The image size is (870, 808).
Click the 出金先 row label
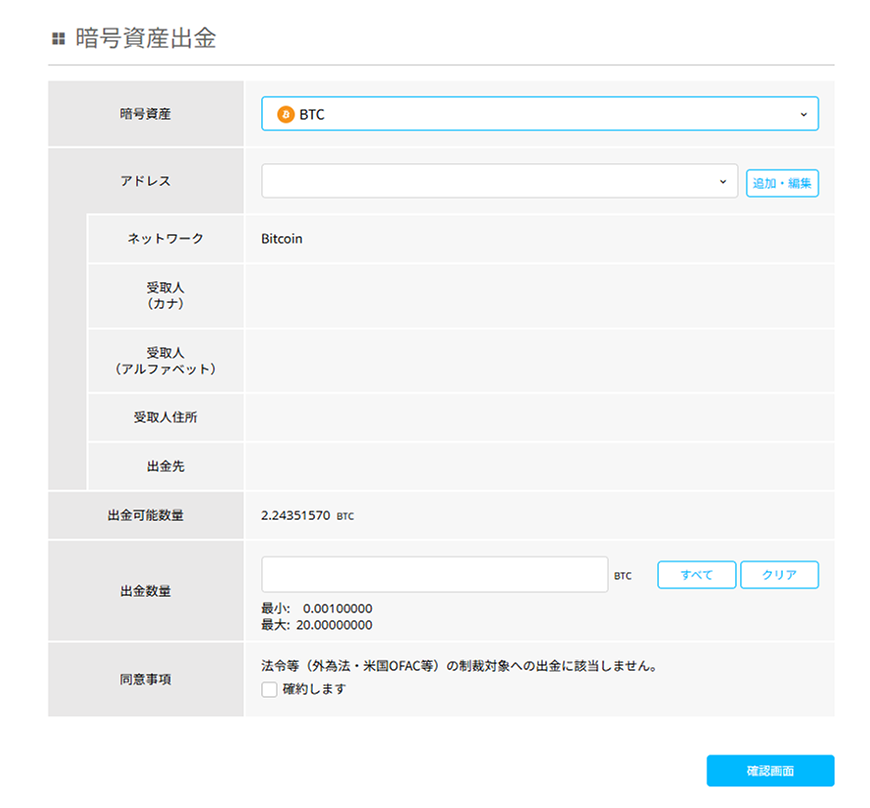pos(165,466)
